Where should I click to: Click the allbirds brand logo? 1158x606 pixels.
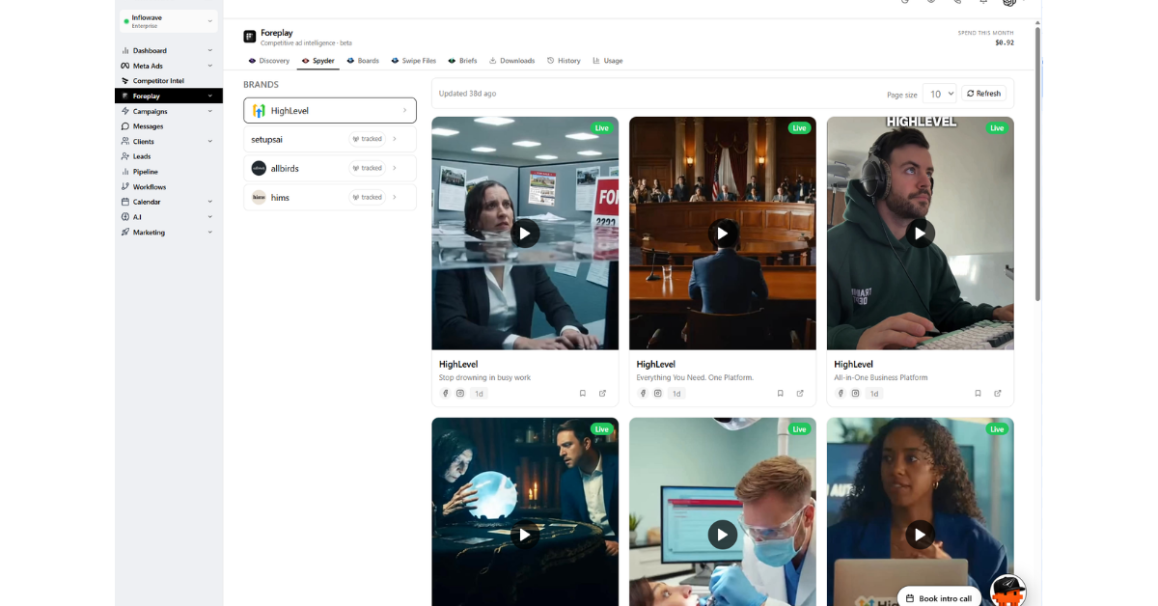click(258, 168)
